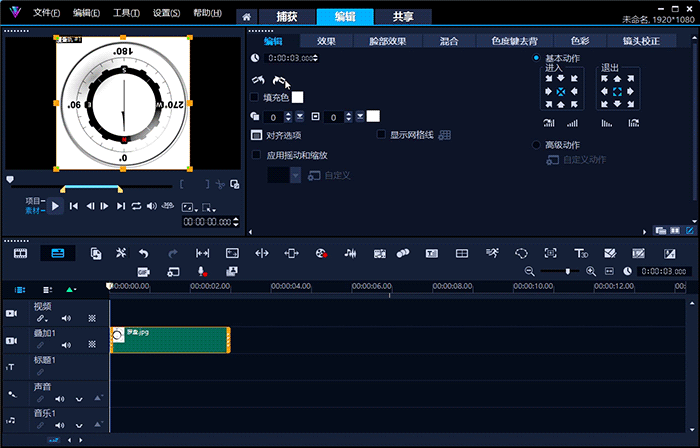Open the green triangle track dropdown
Screen dimensions: 700x448
click(71, 290)
